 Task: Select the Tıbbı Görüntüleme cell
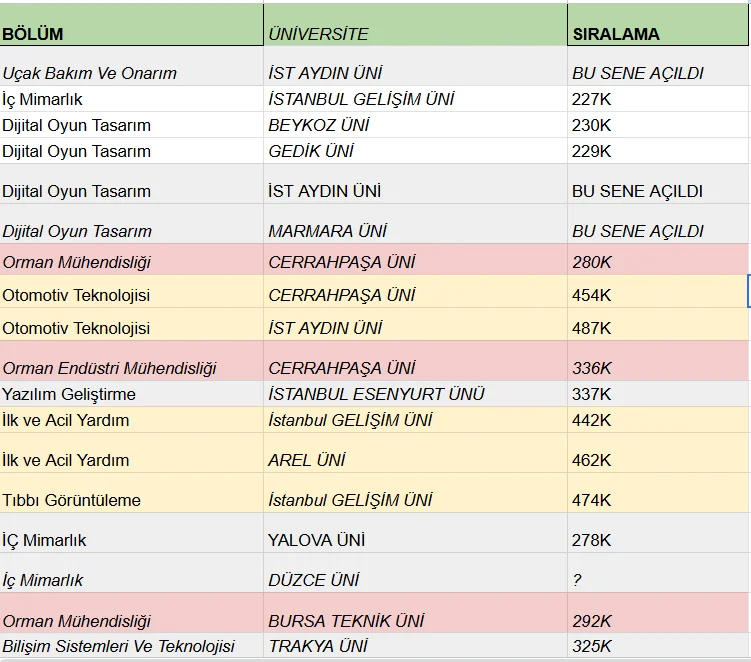(x=131, y=493)
